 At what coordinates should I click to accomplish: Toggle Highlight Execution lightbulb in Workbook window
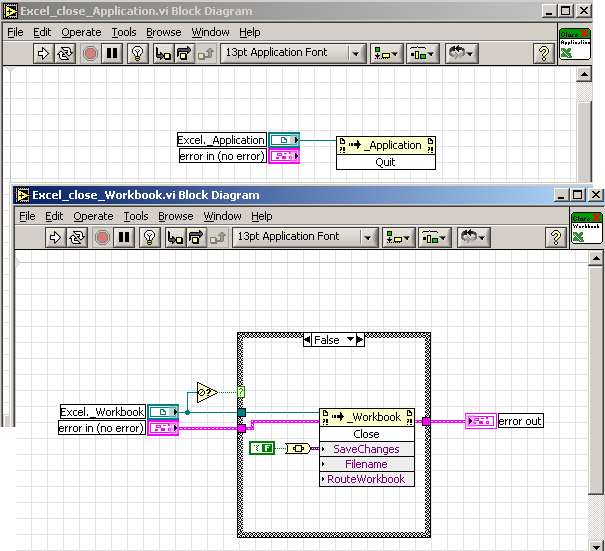click(150, 237)
